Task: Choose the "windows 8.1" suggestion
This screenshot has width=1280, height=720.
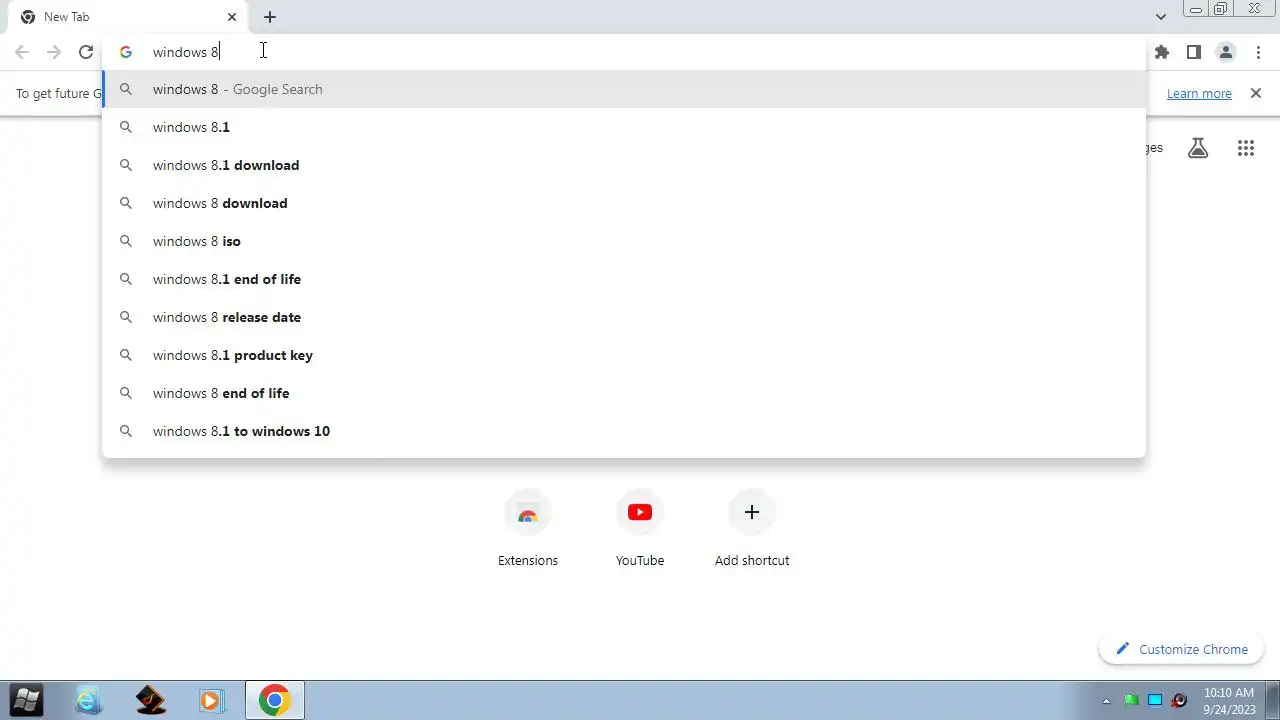Action: coord(624,127)
